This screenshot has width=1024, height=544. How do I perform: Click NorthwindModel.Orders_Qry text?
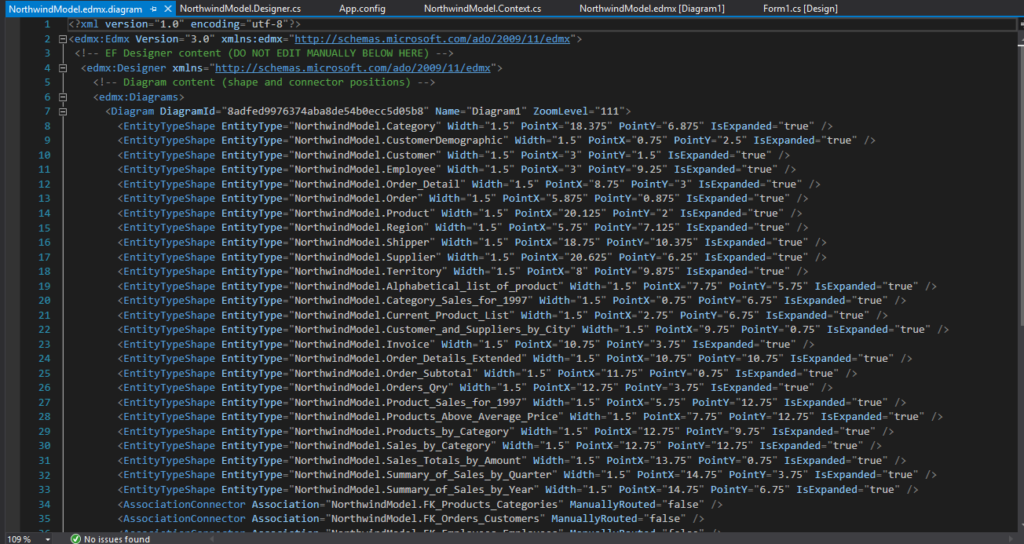[371, 388]
